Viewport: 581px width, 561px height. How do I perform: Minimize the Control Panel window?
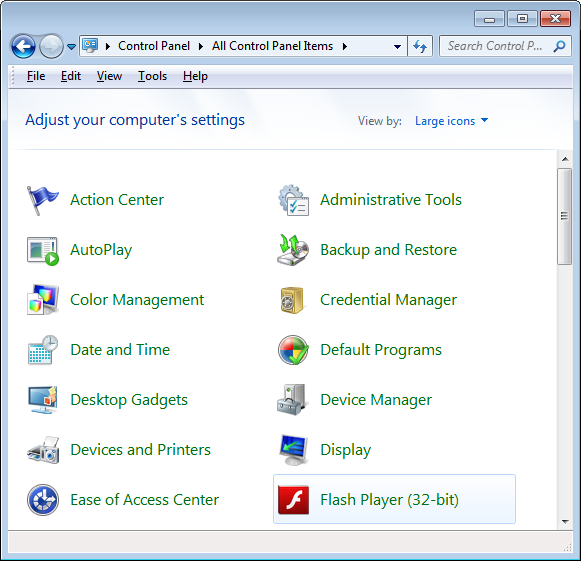click(x=489, y=19)
